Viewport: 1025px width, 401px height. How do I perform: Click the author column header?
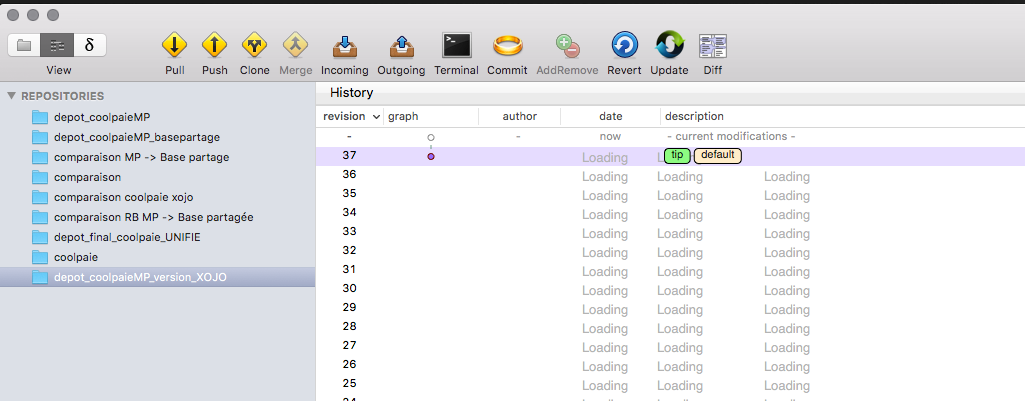click(x=520, y=116)
